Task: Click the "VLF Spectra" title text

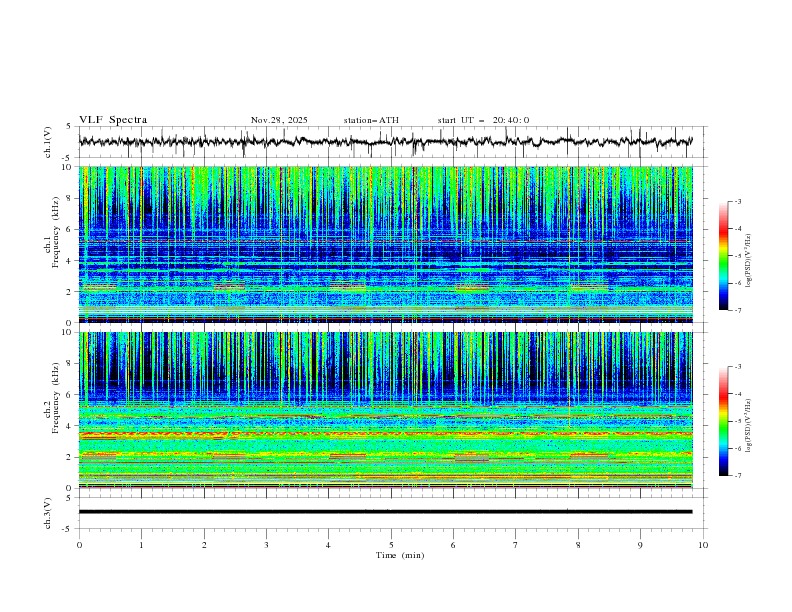Action: tap(113, 120)
